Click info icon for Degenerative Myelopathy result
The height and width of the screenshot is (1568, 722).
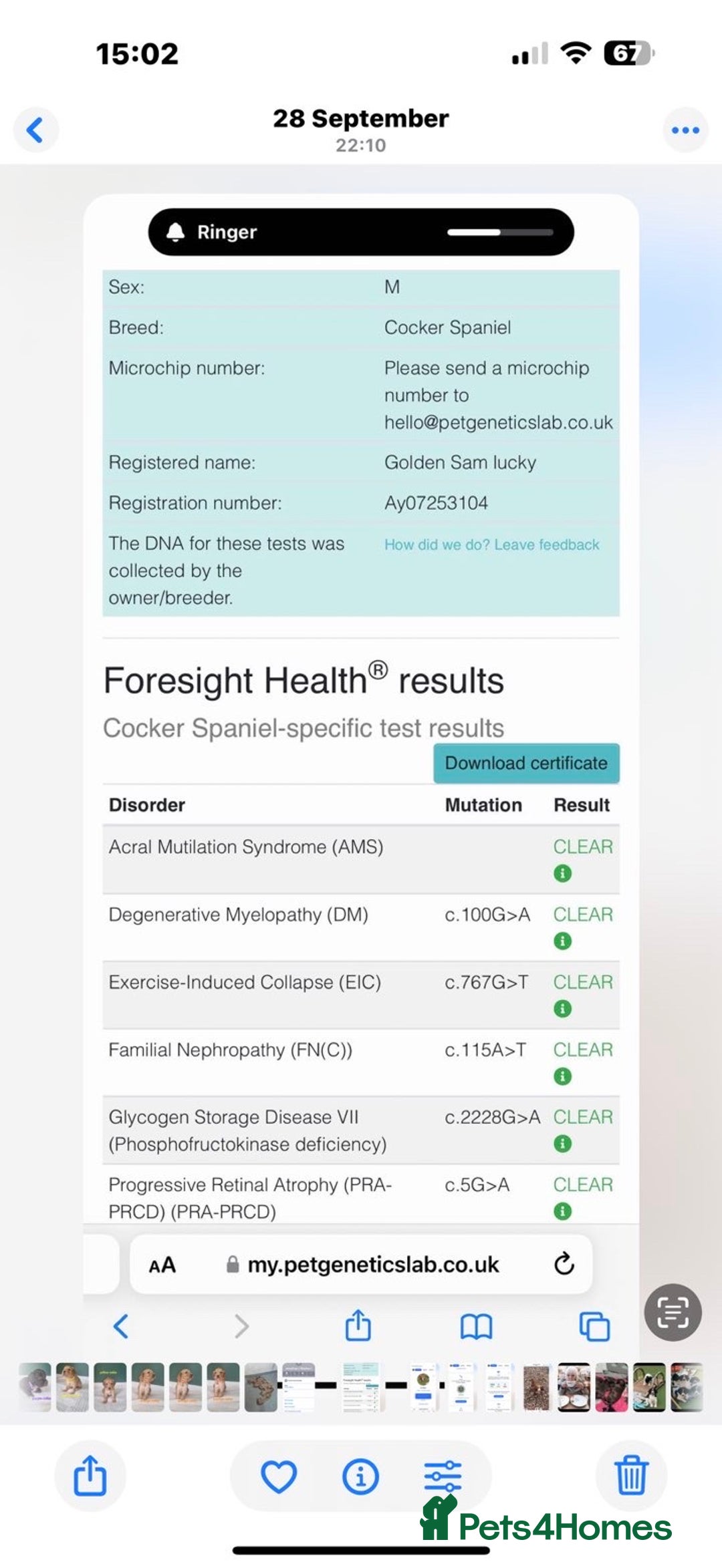coord(563,941)
